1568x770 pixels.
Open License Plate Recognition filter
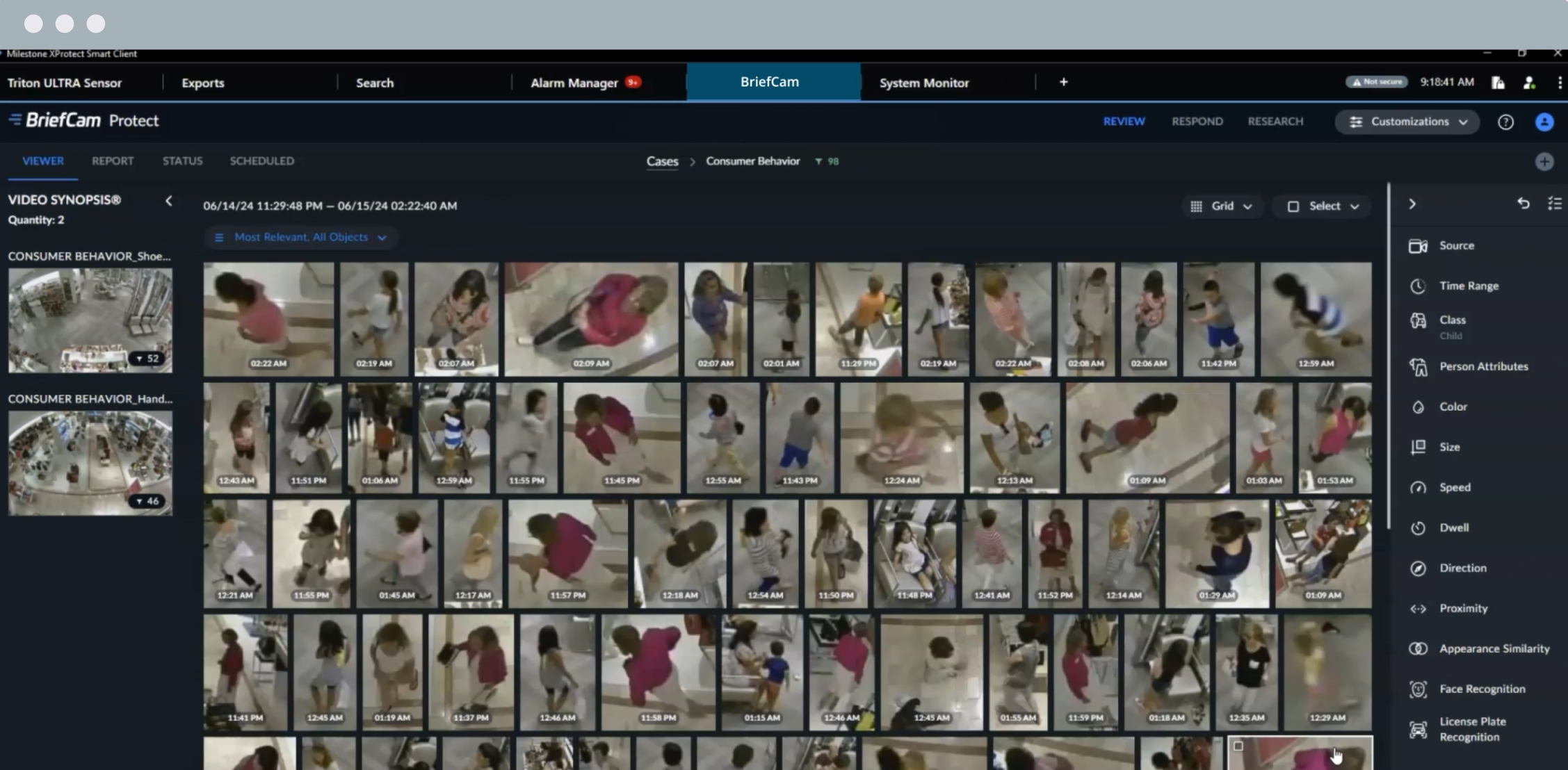coord(1472,729)
